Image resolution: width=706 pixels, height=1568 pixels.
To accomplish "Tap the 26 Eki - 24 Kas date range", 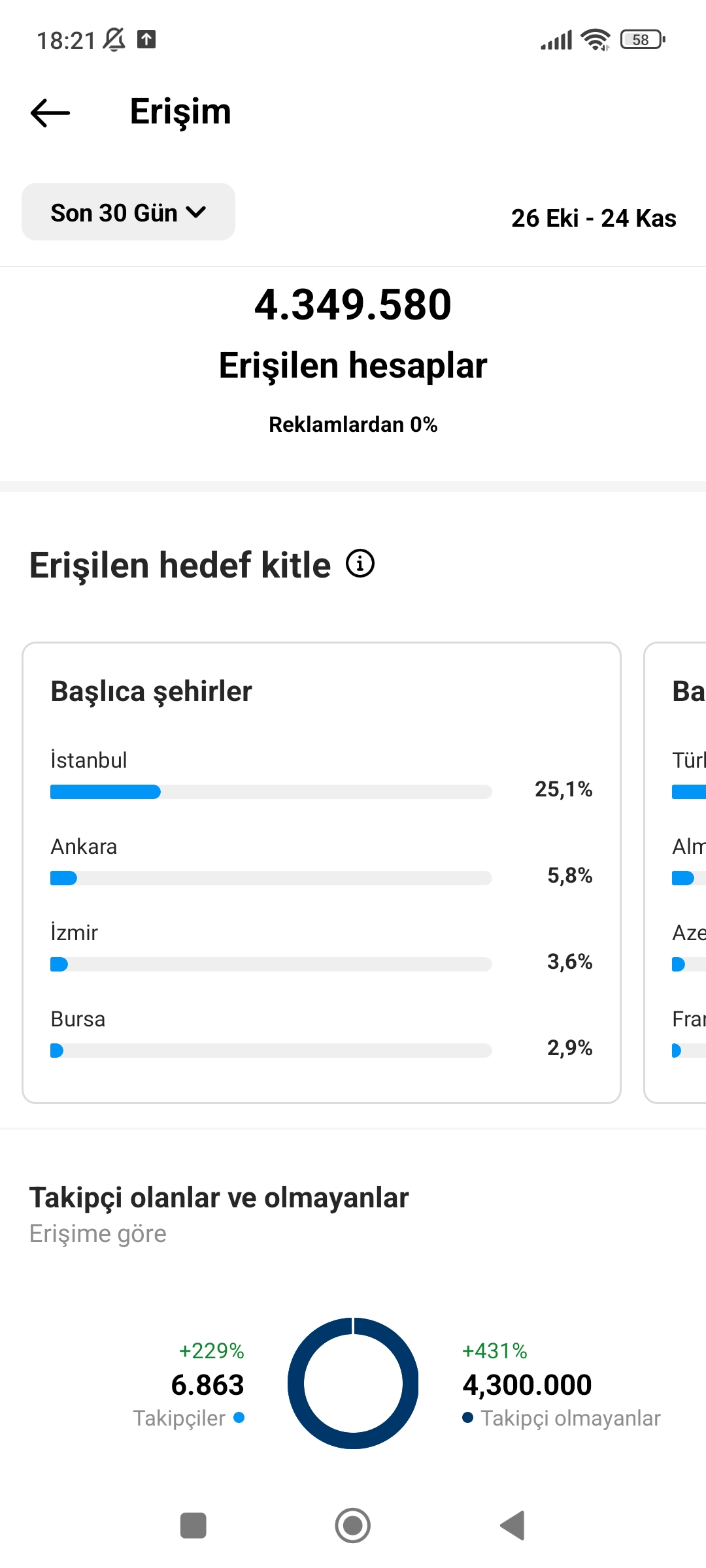I will pos(594,218).
